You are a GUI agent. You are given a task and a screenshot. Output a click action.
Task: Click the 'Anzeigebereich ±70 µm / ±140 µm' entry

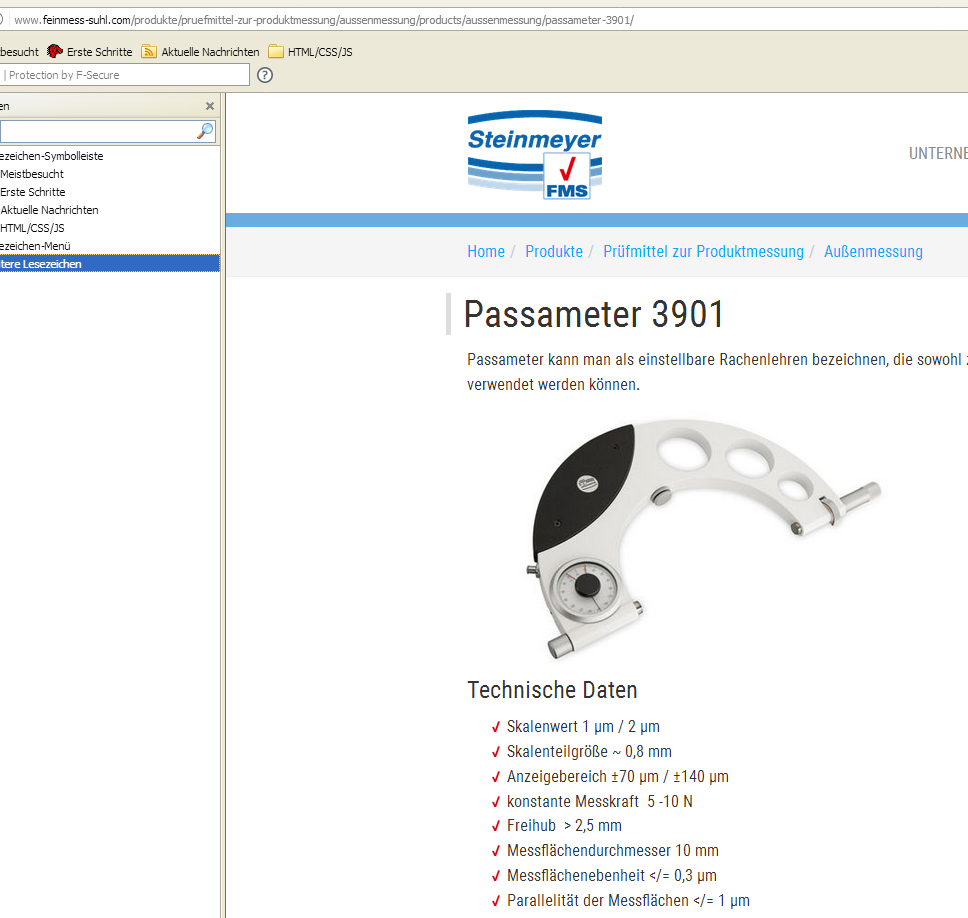coord(617,777)
